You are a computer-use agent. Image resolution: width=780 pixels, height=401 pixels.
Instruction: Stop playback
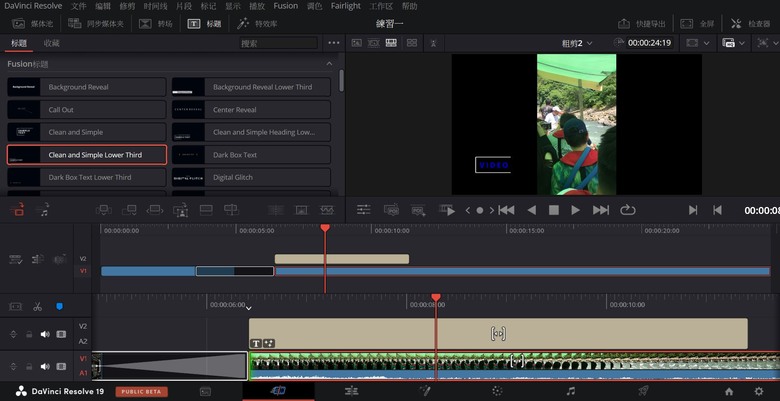554,210
